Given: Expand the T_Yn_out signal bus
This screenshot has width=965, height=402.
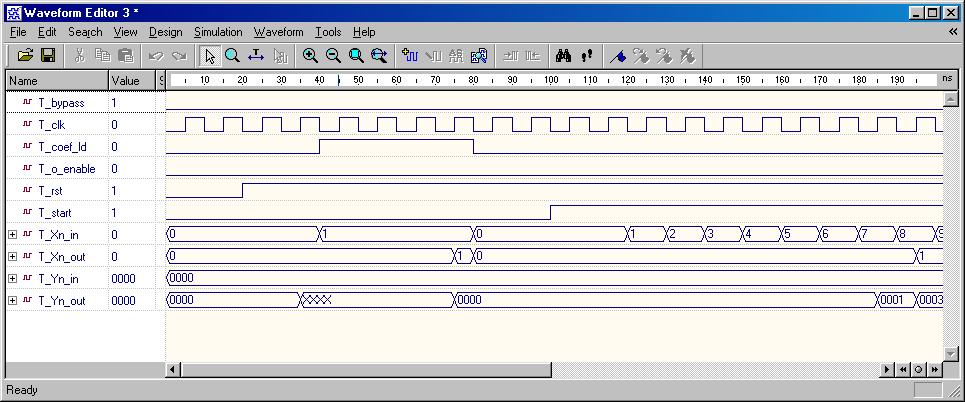Looking at the screenshot, I should [12, 300].
